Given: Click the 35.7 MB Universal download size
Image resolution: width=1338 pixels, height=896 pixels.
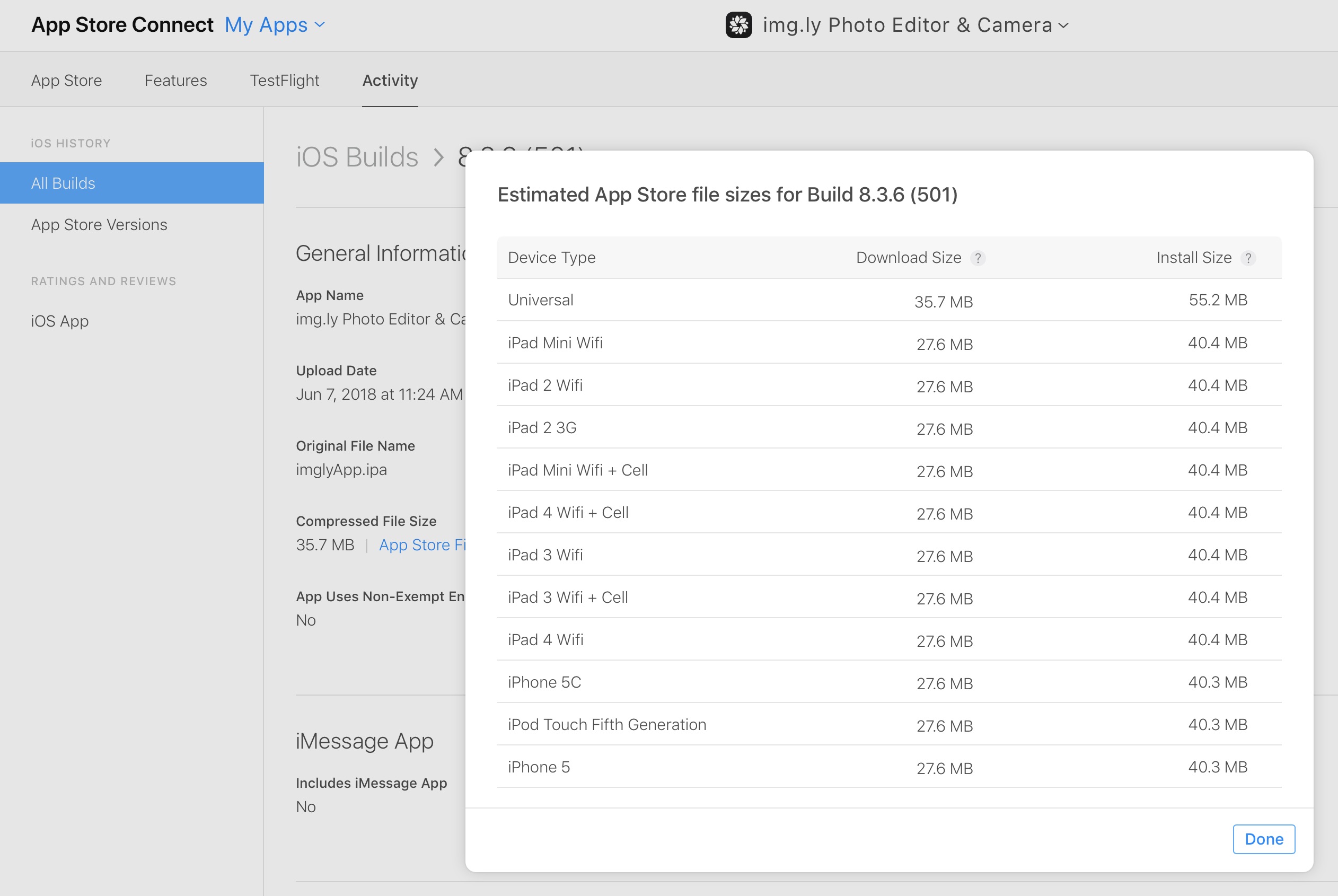Looking at the screenshot, I should 943,302.
